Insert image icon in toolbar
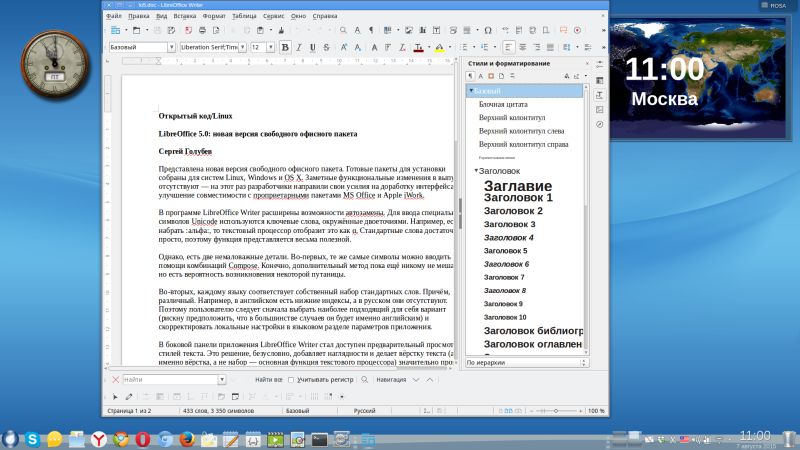The height and width of the screenshot is (450, 800). (x=409, y=31)
